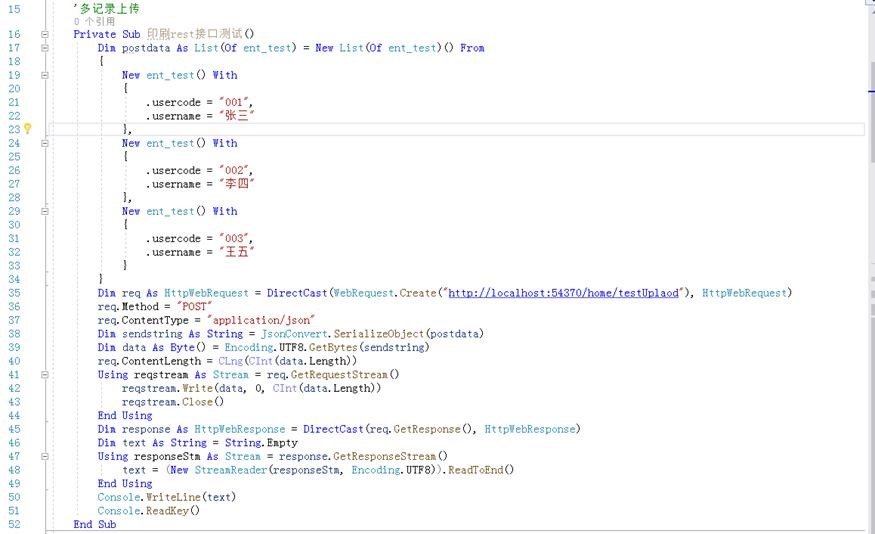Image resolution: width=875 pixels, height=534 pixels.
Task: Click reqstream.Close on line 43
Action: 167,402
